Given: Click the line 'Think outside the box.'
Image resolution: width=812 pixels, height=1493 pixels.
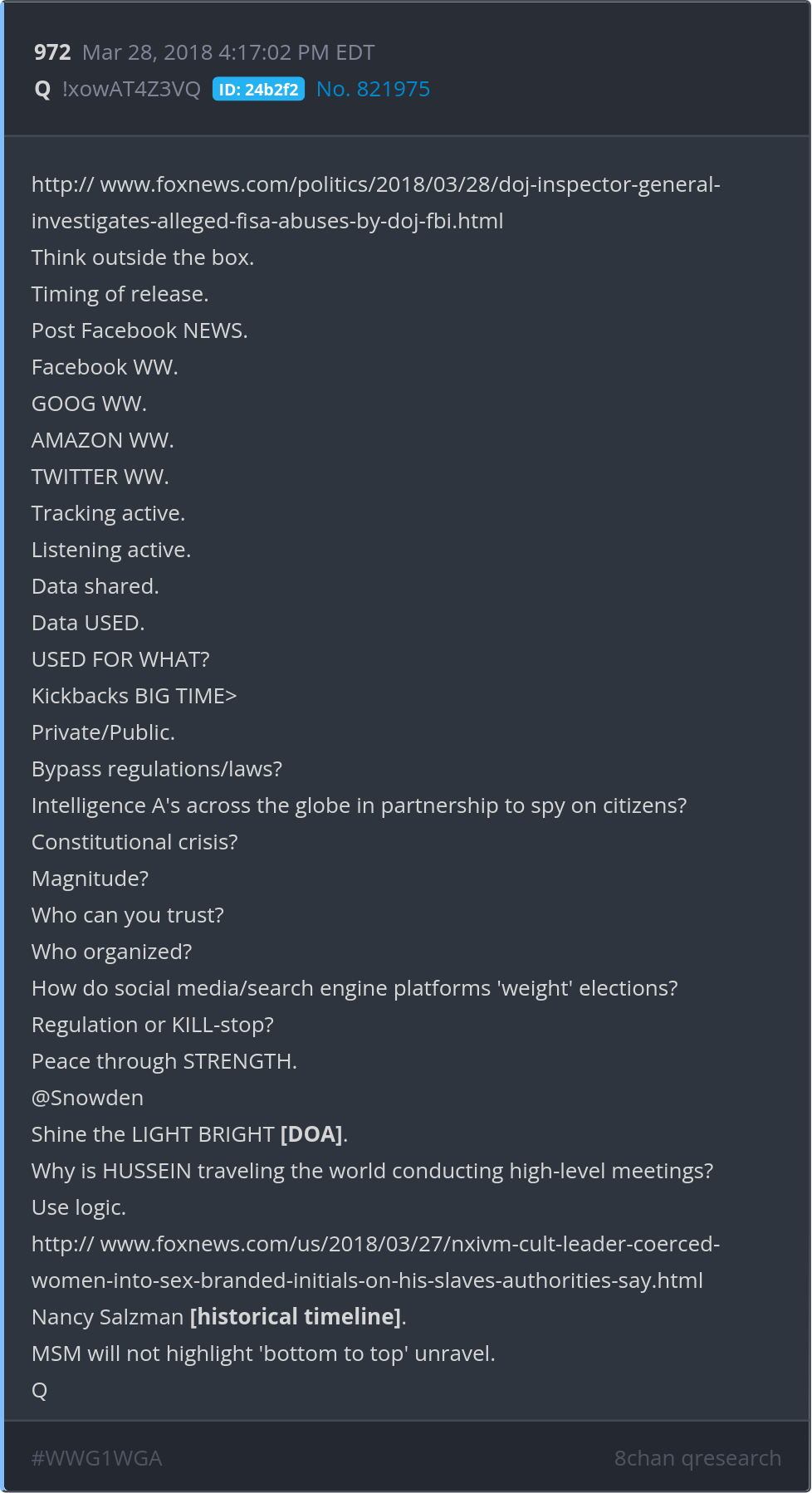Looking at the screenshot, I should [x=143, y=257].
